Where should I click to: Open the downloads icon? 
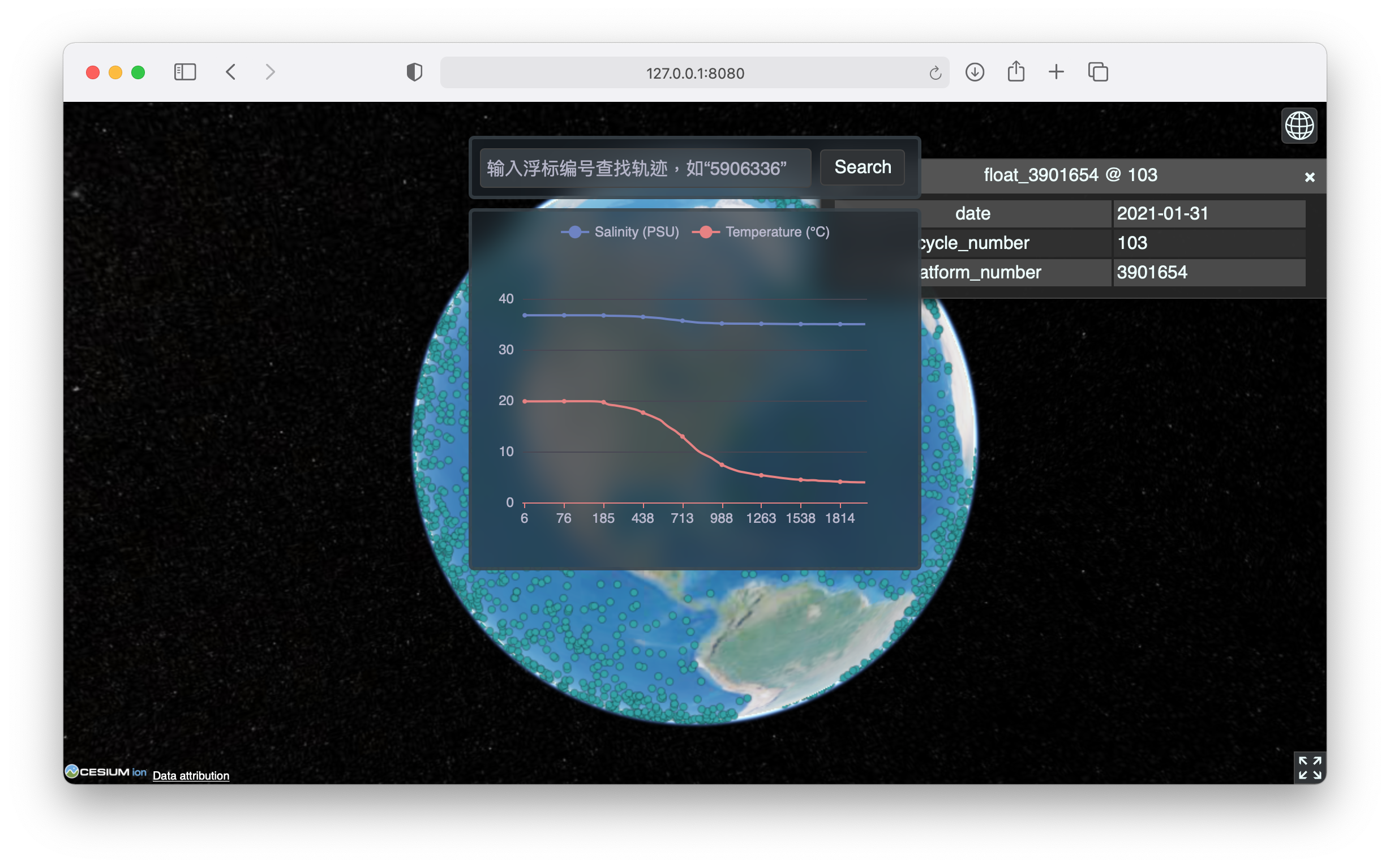click(975, 72)
